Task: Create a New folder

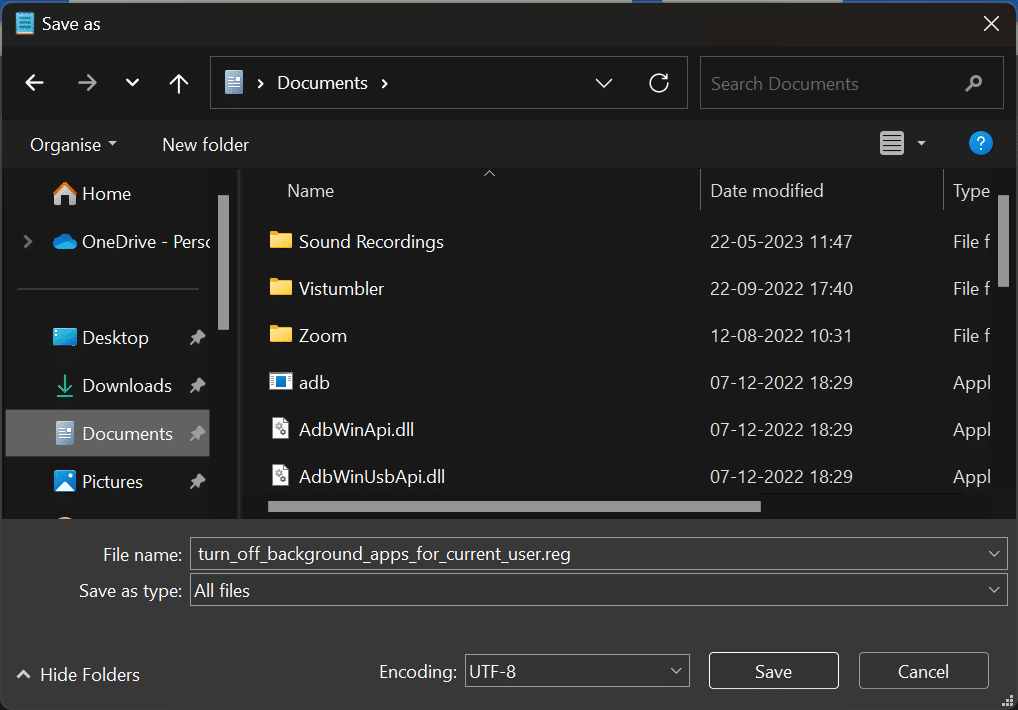Action: click(205, 145)
